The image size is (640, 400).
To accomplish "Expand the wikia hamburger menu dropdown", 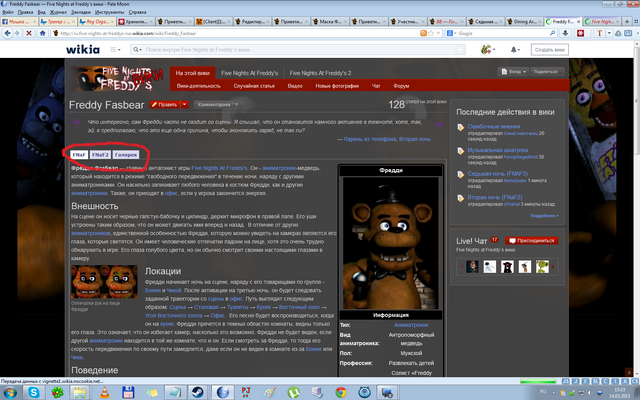I will pos(116,49).
